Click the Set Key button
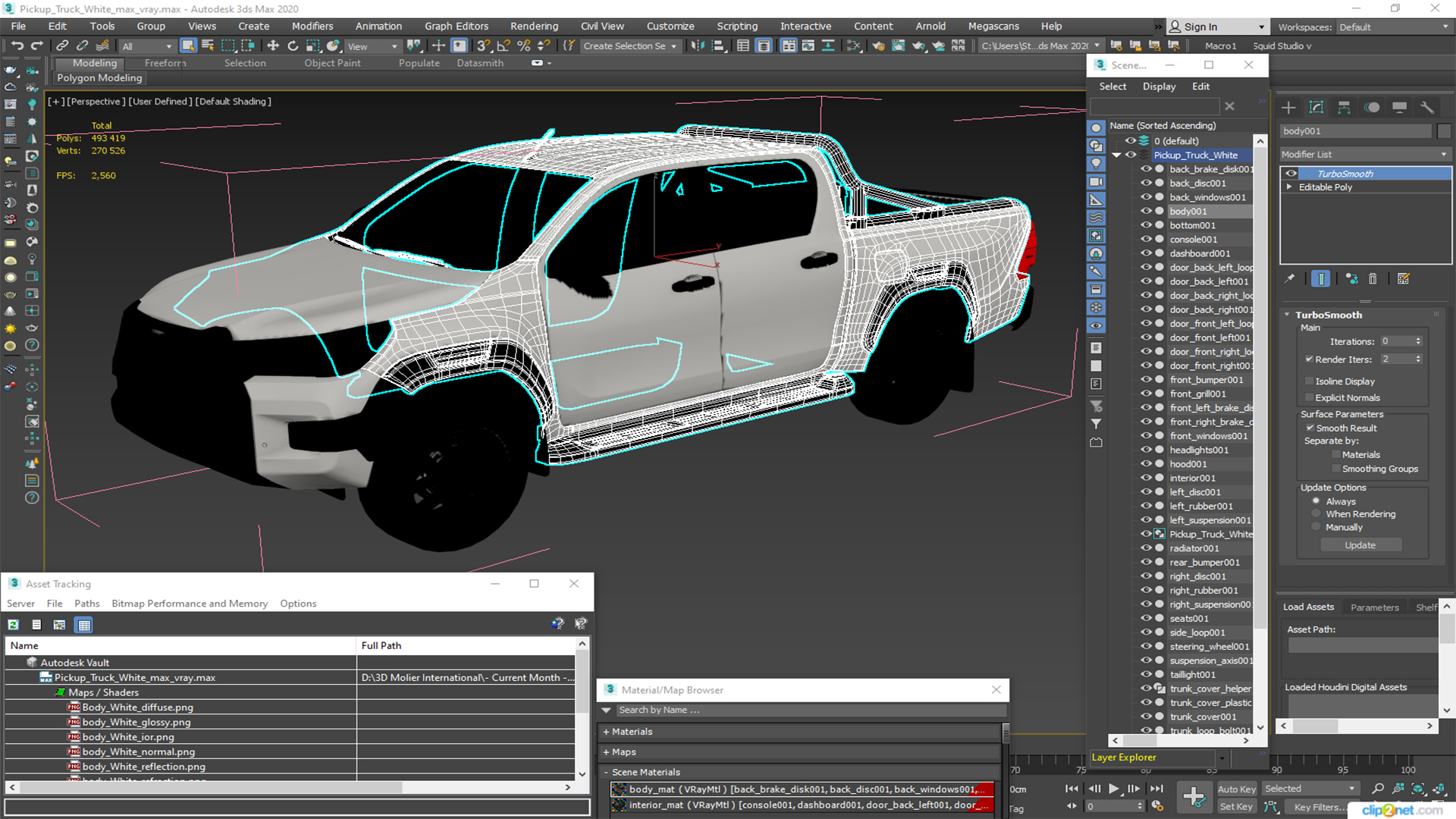 point(1236,807)
